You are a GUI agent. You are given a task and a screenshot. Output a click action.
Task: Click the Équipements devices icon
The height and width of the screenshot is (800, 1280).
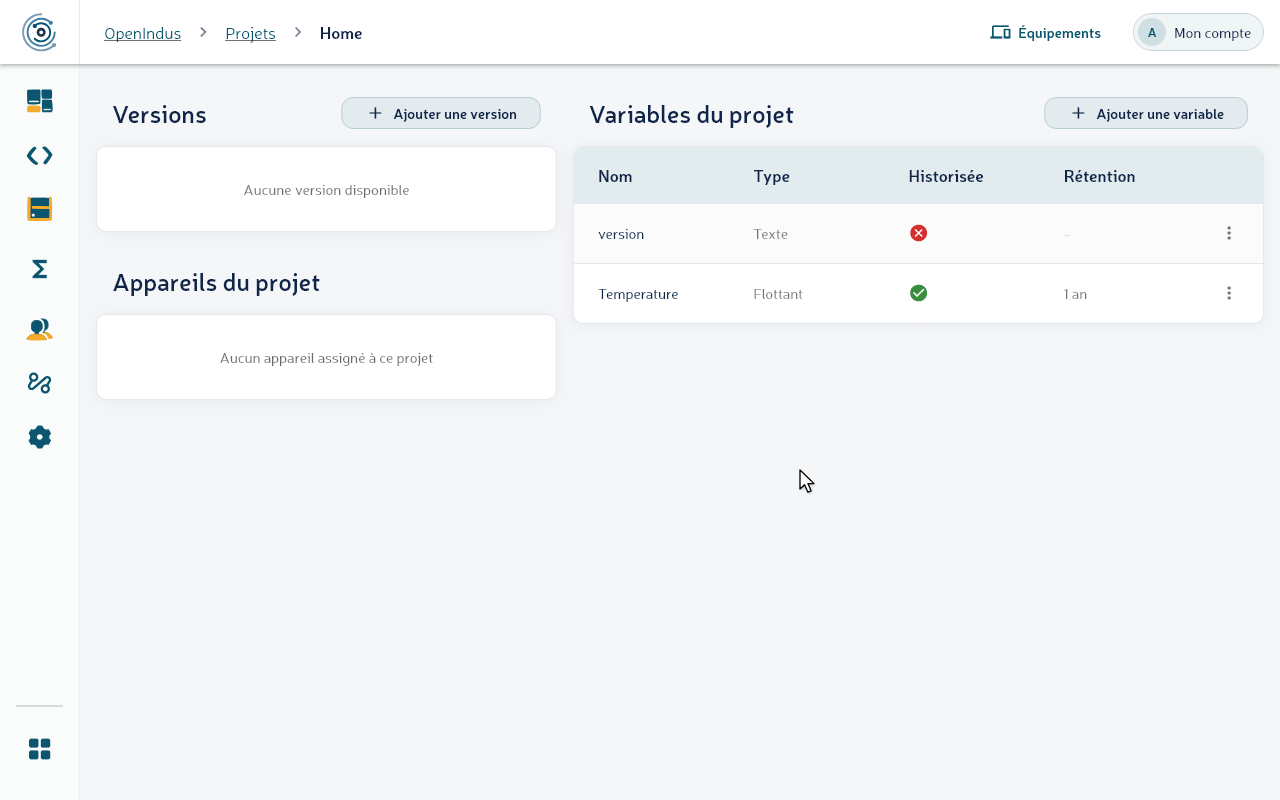pos(1000,33)
